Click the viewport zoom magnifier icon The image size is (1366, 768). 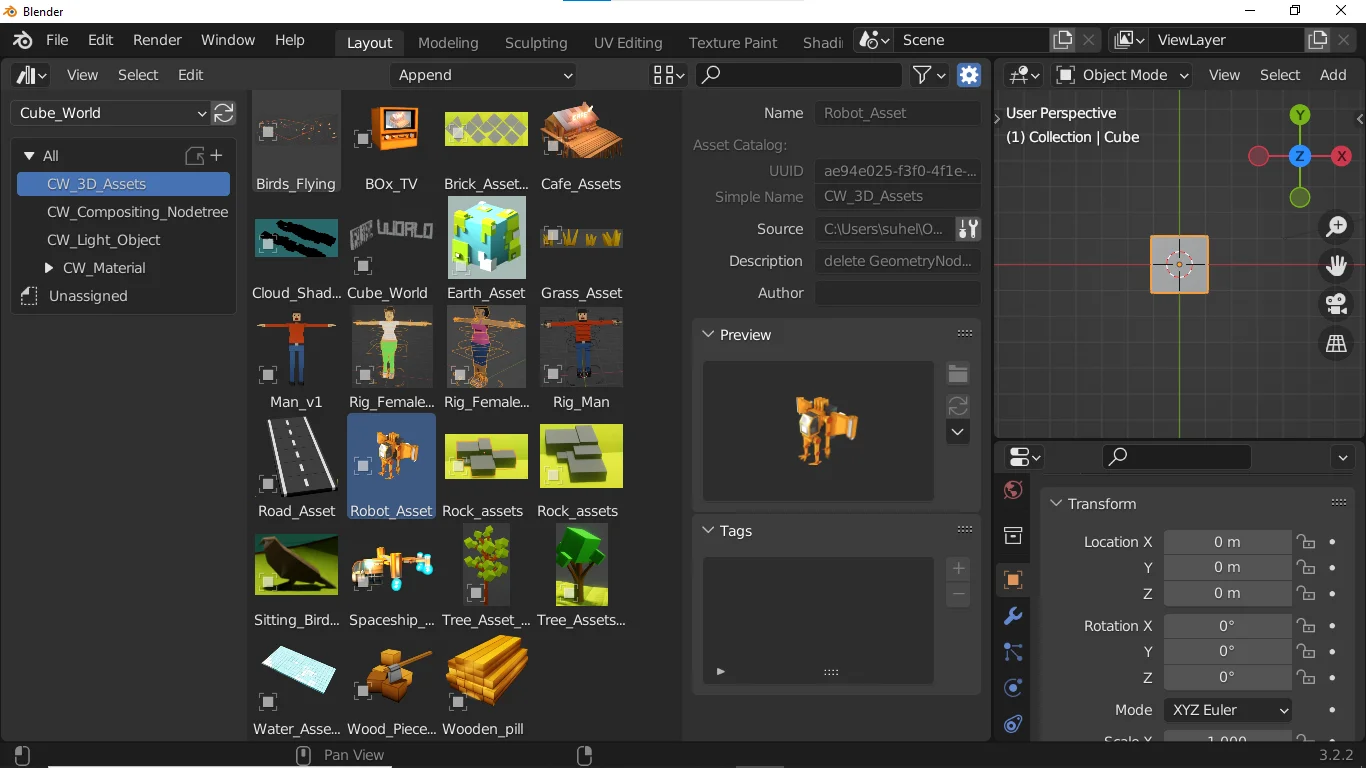coord(1335,226)
